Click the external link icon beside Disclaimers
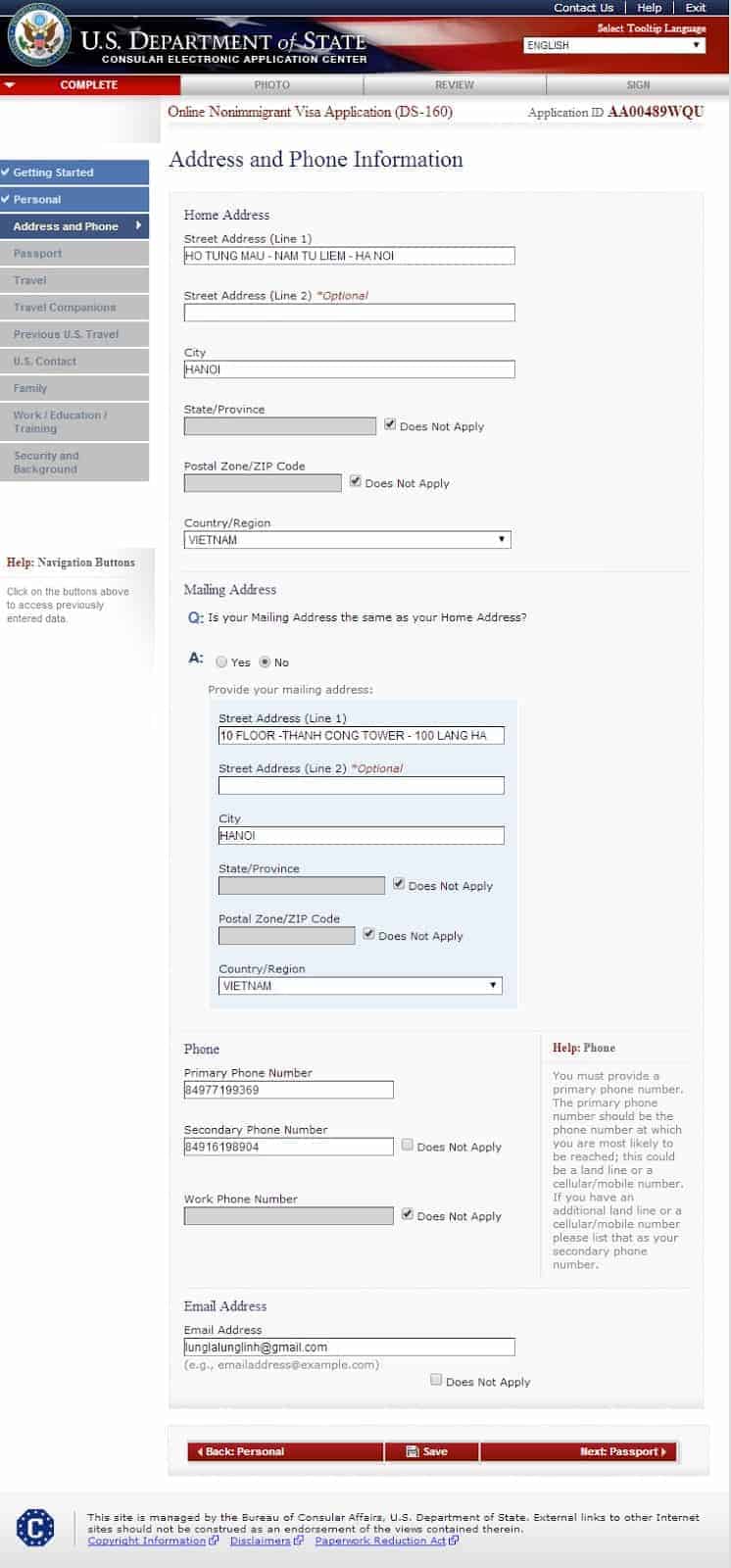Screen dimensions: 731x1568 [x=299, y=1541]
